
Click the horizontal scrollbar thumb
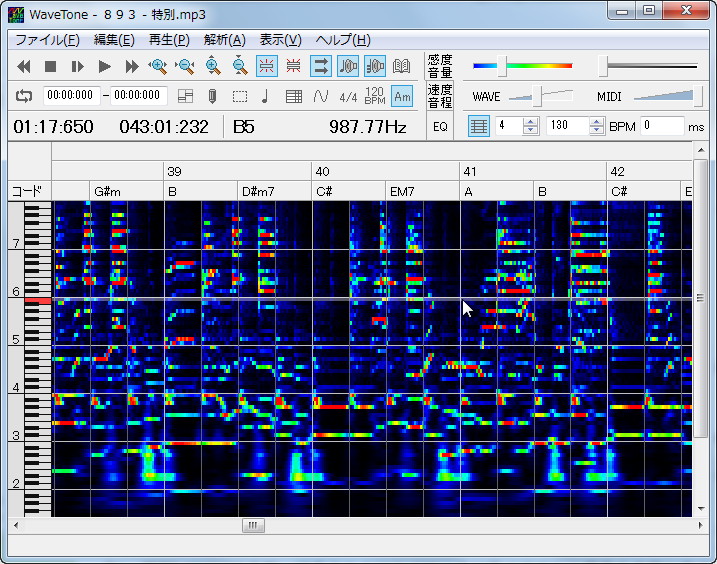[x=253, y=526]
